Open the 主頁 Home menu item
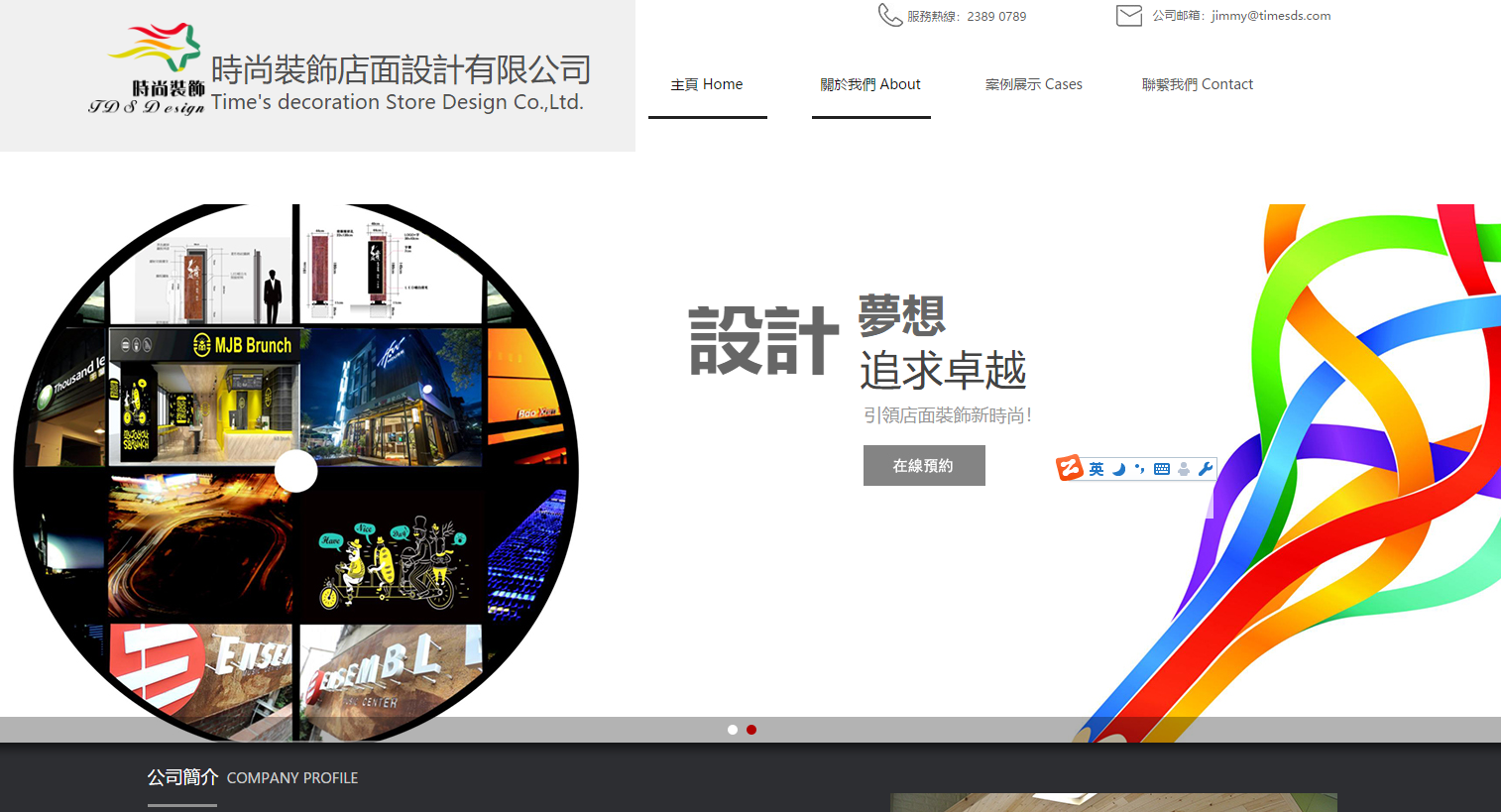The image size is (1501, 812). [707, 84]
